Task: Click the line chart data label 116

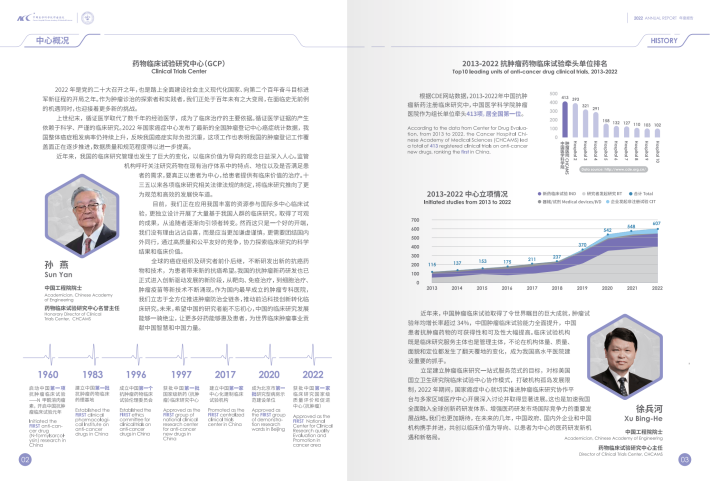Action: pyautogui.click(x=432, y=265)
